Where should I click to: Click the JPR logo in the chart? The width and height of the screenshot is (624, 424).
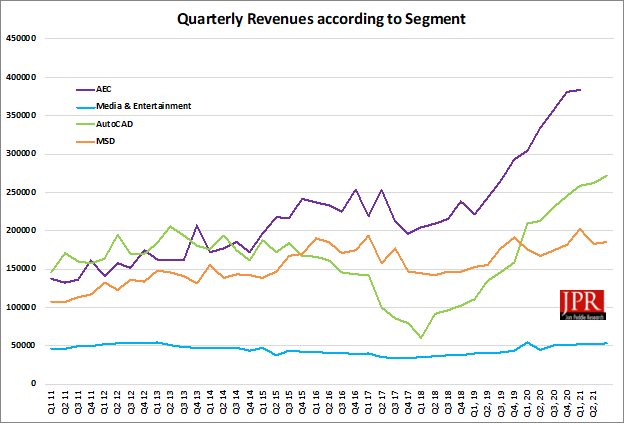[x=583, y=305]
